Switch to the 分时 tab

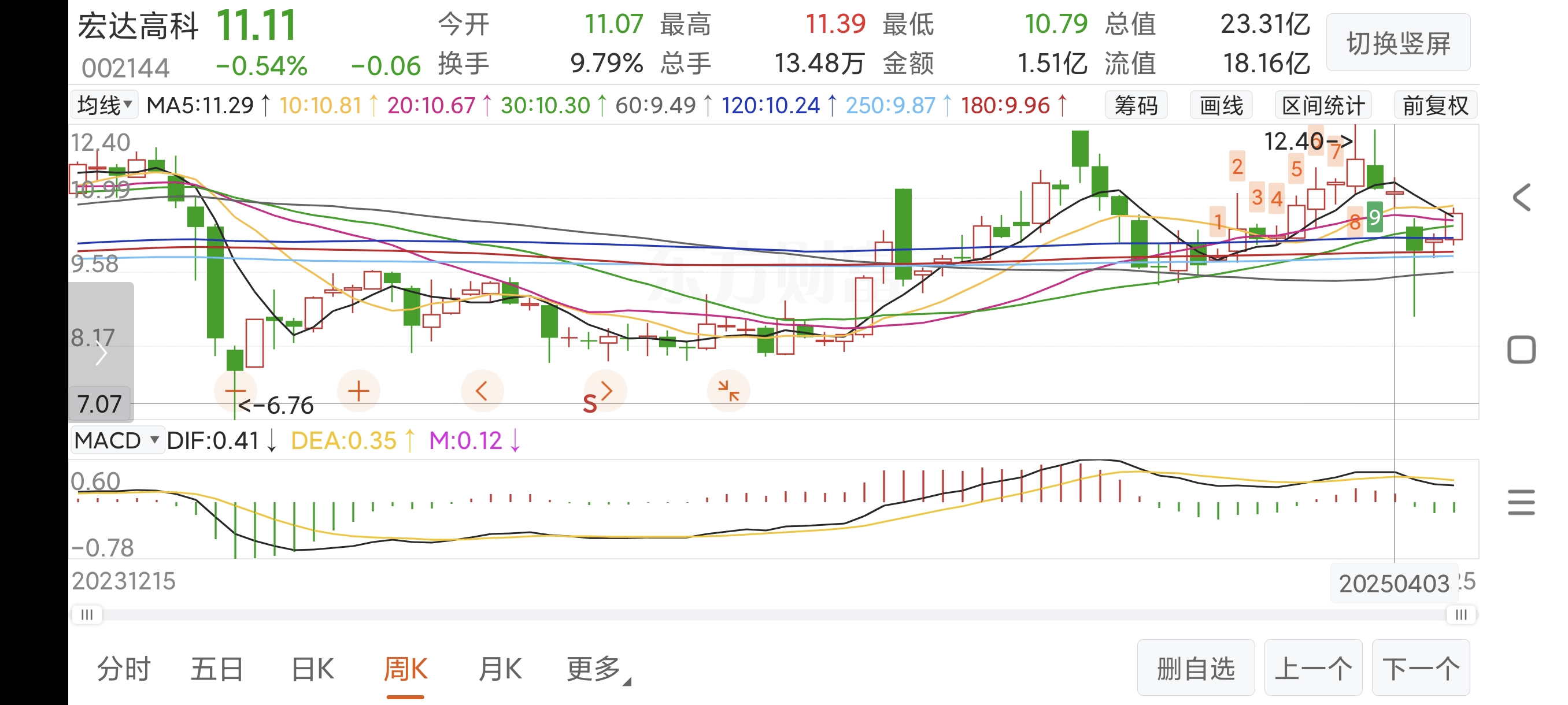pos(124,669)
